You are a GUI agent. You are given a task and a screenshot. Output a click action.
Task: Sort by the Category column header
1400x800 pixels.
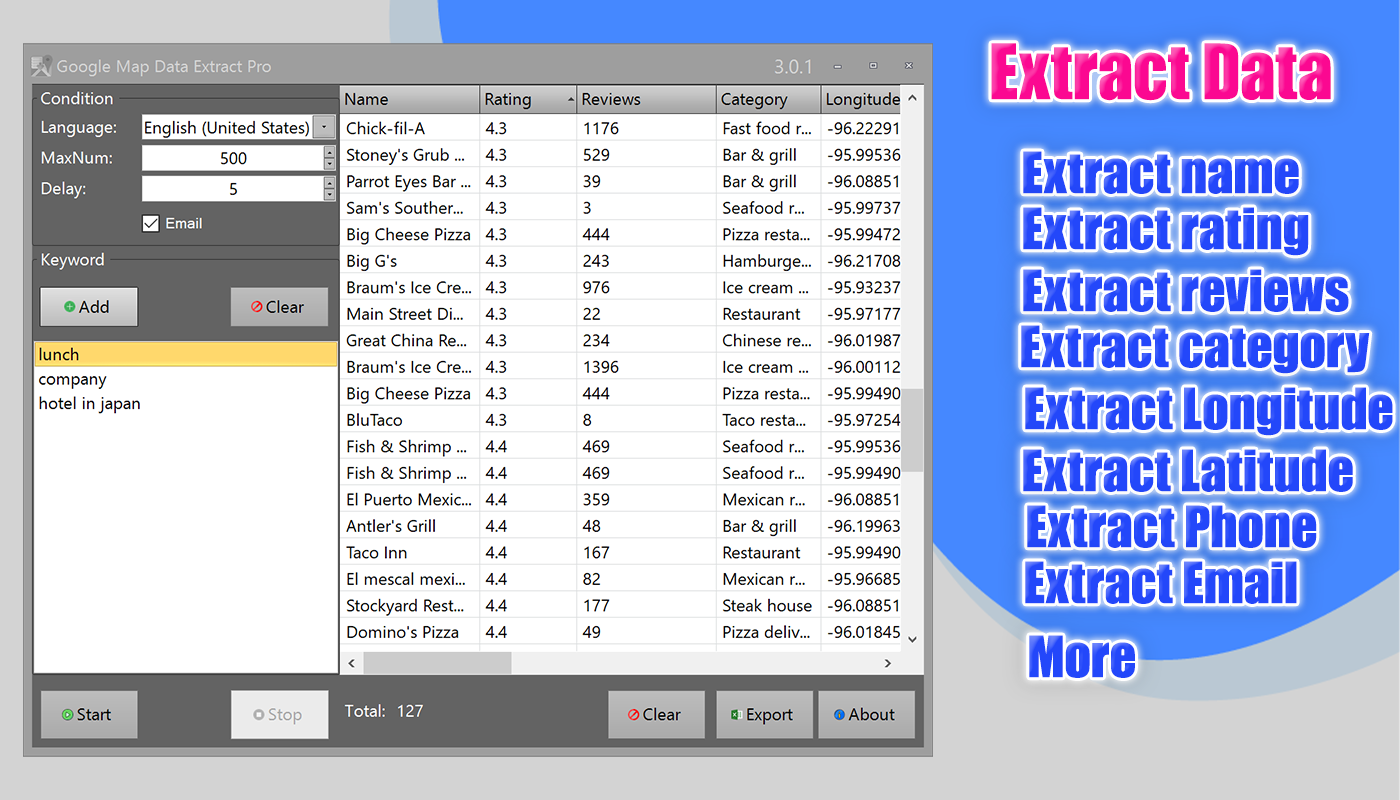[x=769, y=99]
